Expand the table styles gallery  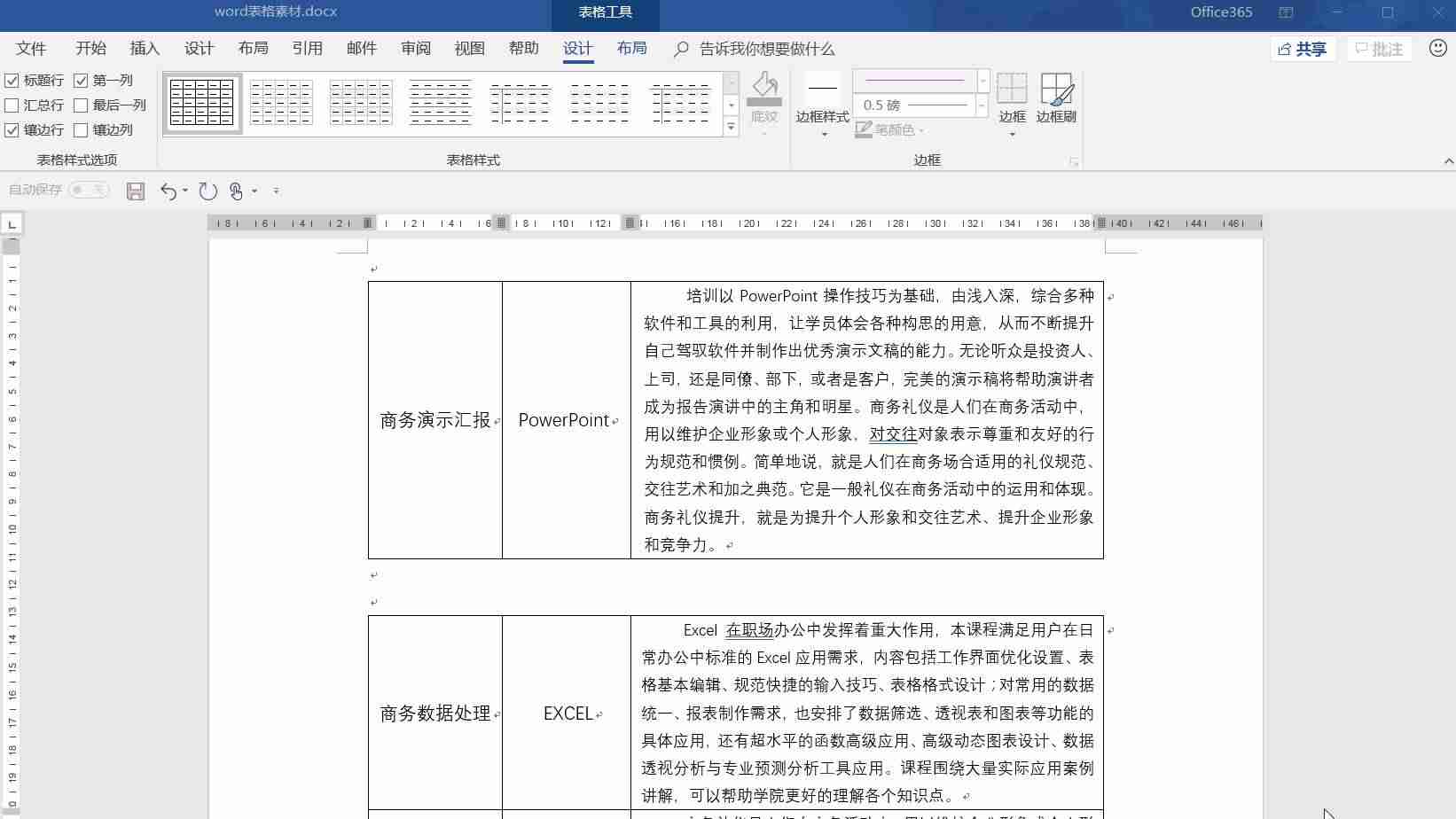click(x=732, y=127)
